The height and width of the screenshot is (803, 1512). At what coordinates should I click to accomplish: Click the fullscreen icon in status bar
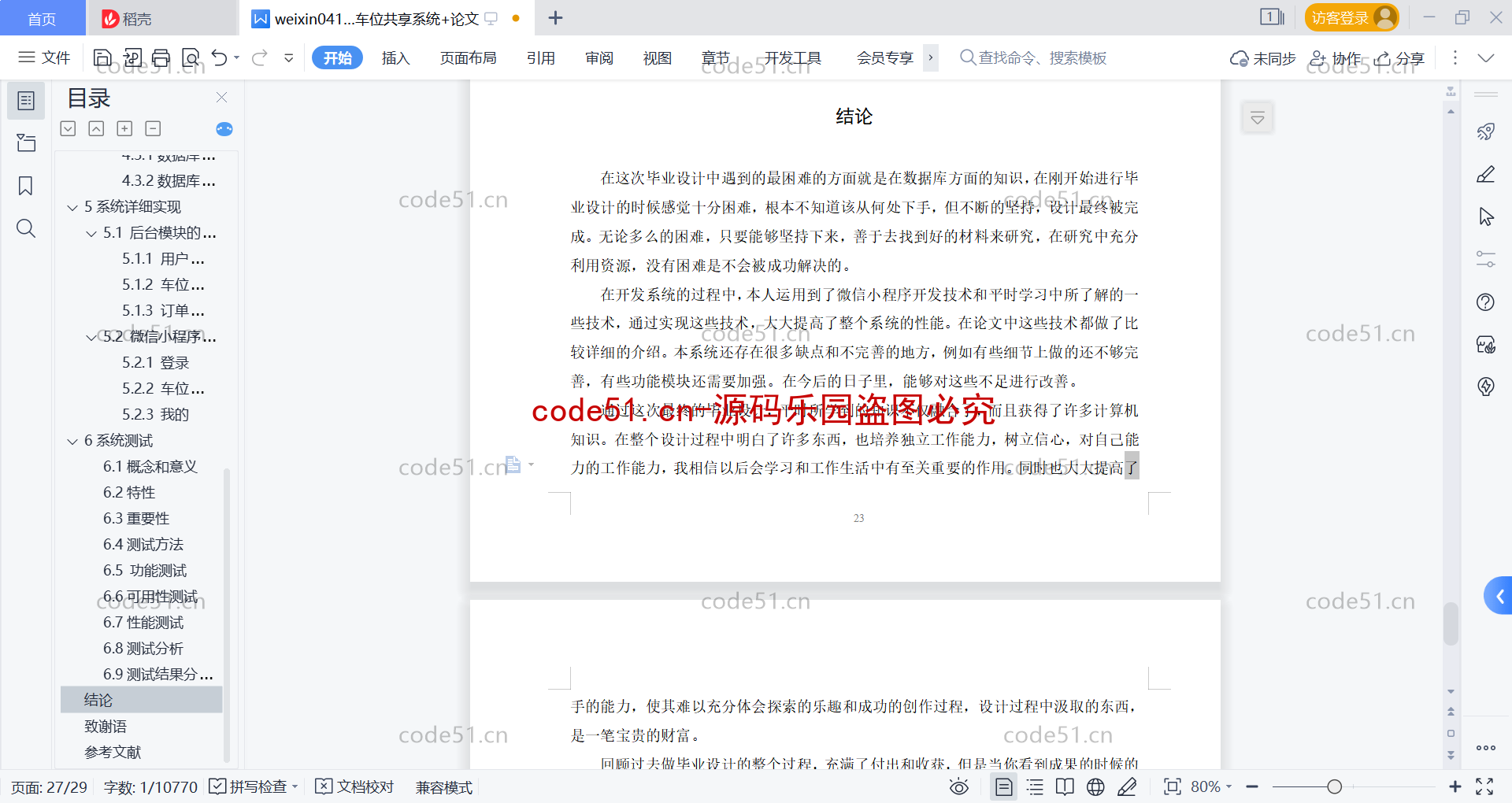coord(1484,787)
